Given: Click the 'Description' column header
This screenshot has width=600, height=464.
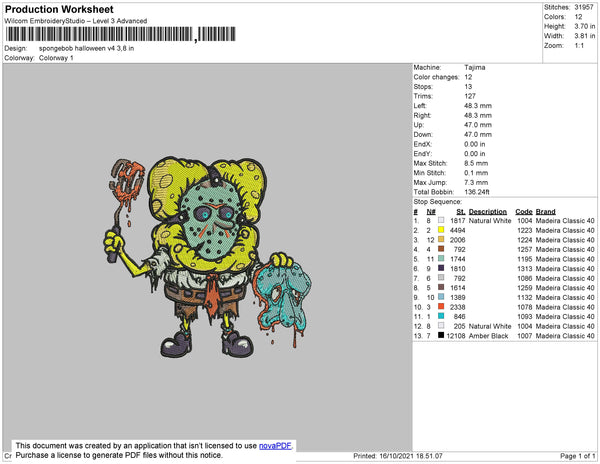Looking at the screenshot, I should (488, 212).
